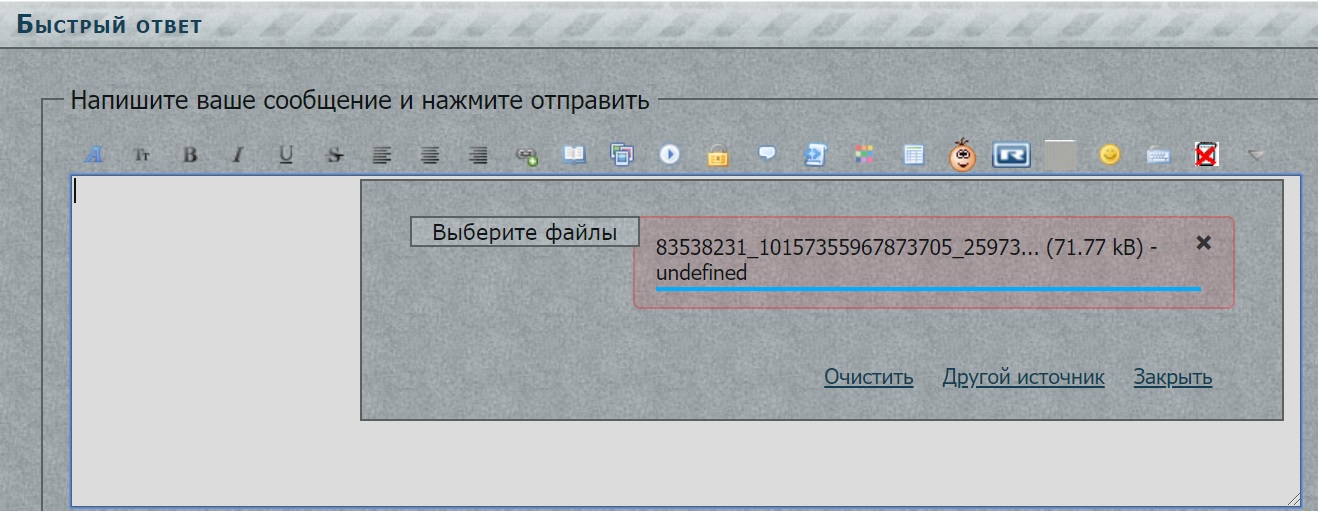Click the open book icon
Image resolution: width=1318 pixels, height=511 pixels.
click(x=574, y=155)
